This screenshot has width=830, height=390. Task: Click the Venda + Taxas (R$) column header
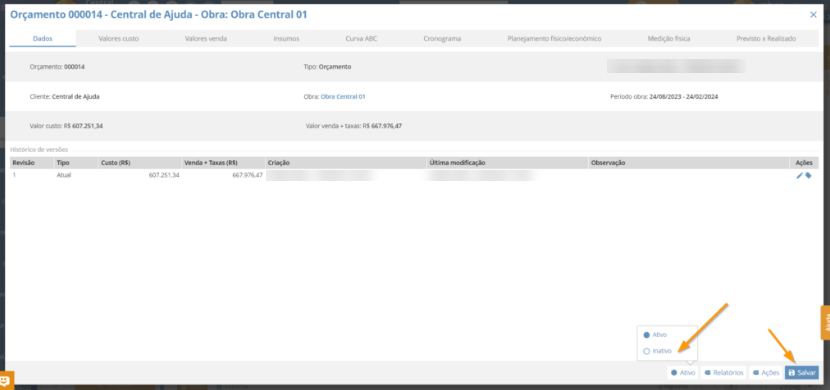pos(223,163)
